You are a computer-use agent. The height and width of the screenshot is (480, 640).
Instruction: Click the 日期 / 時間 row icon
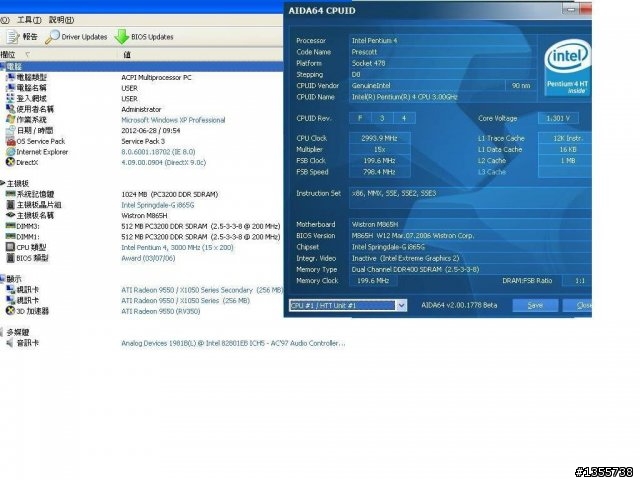(x=11, y=130)
